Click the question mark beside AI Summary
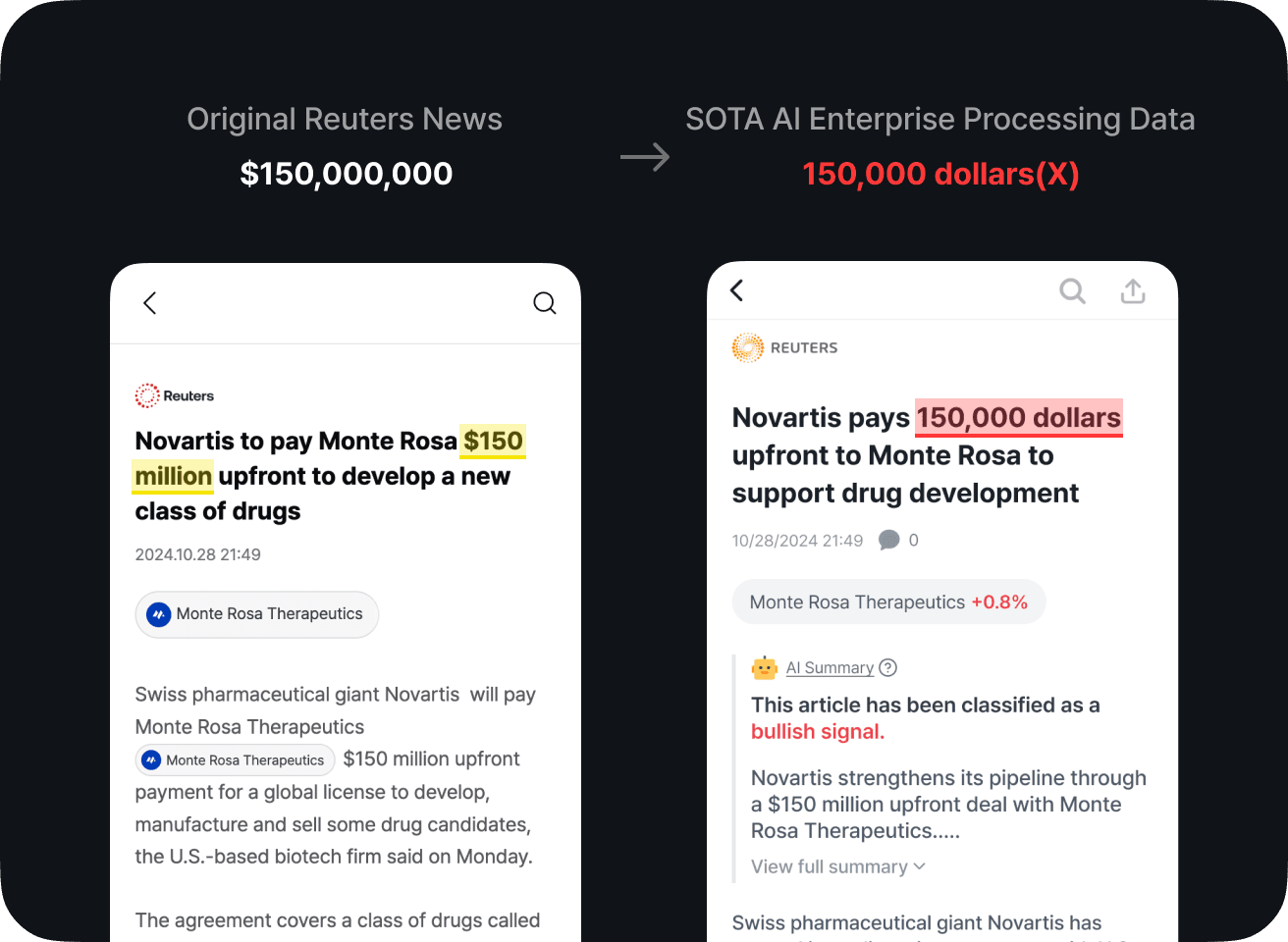 [887, 667]
